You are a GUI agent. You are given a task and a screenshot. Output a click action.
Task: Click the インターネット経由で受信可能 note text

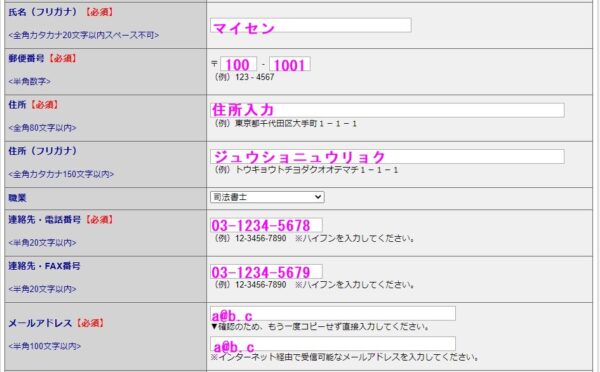pos(344,357)
